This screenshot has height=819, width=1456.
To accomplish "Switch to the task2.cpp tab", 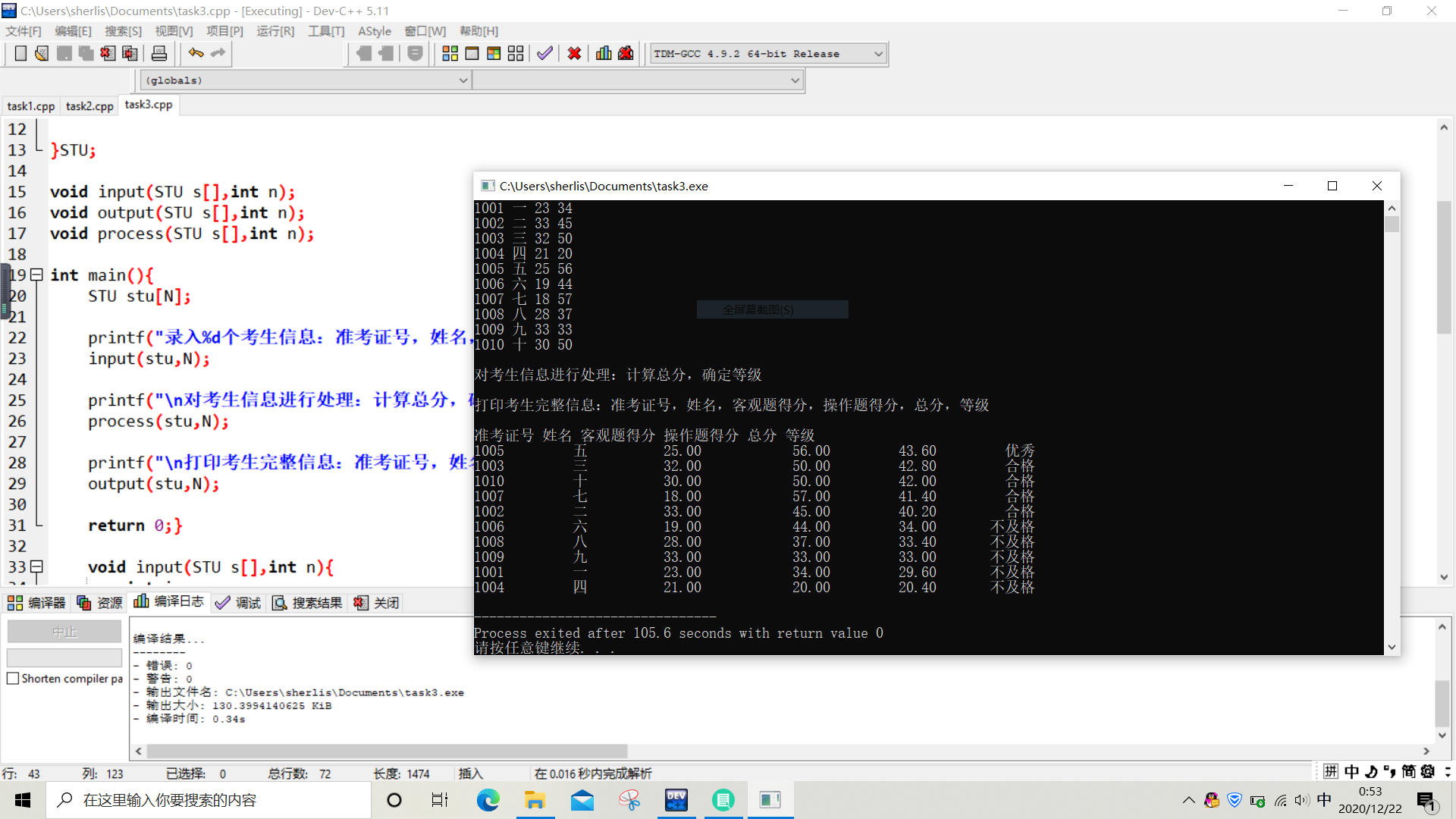I will [x=89, y=106].
